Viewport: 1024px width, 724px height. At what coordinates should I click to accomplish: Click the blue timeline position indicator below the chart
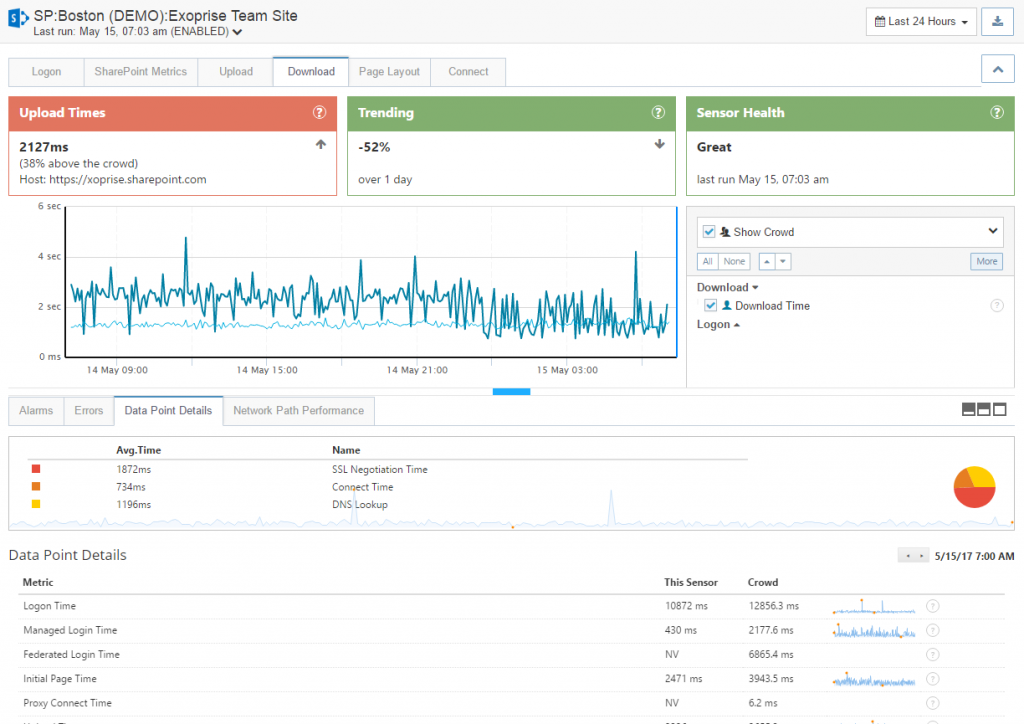(x=512, y=392)
